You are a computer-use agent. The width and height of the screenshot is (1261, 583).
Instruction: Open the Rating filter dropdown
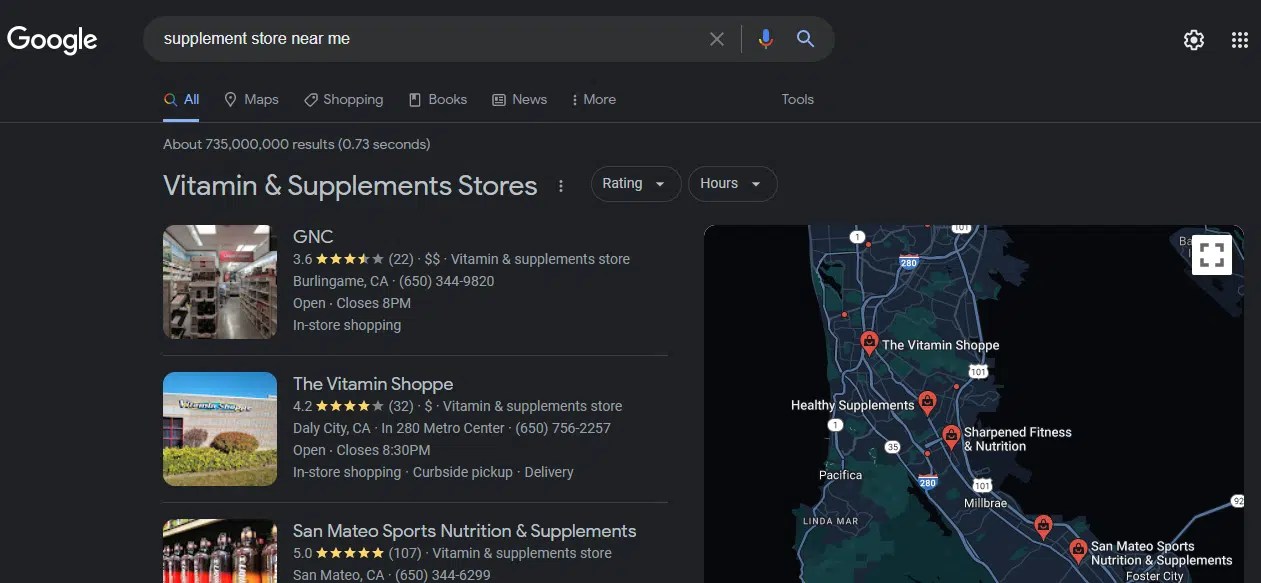(x=635, y=184)
